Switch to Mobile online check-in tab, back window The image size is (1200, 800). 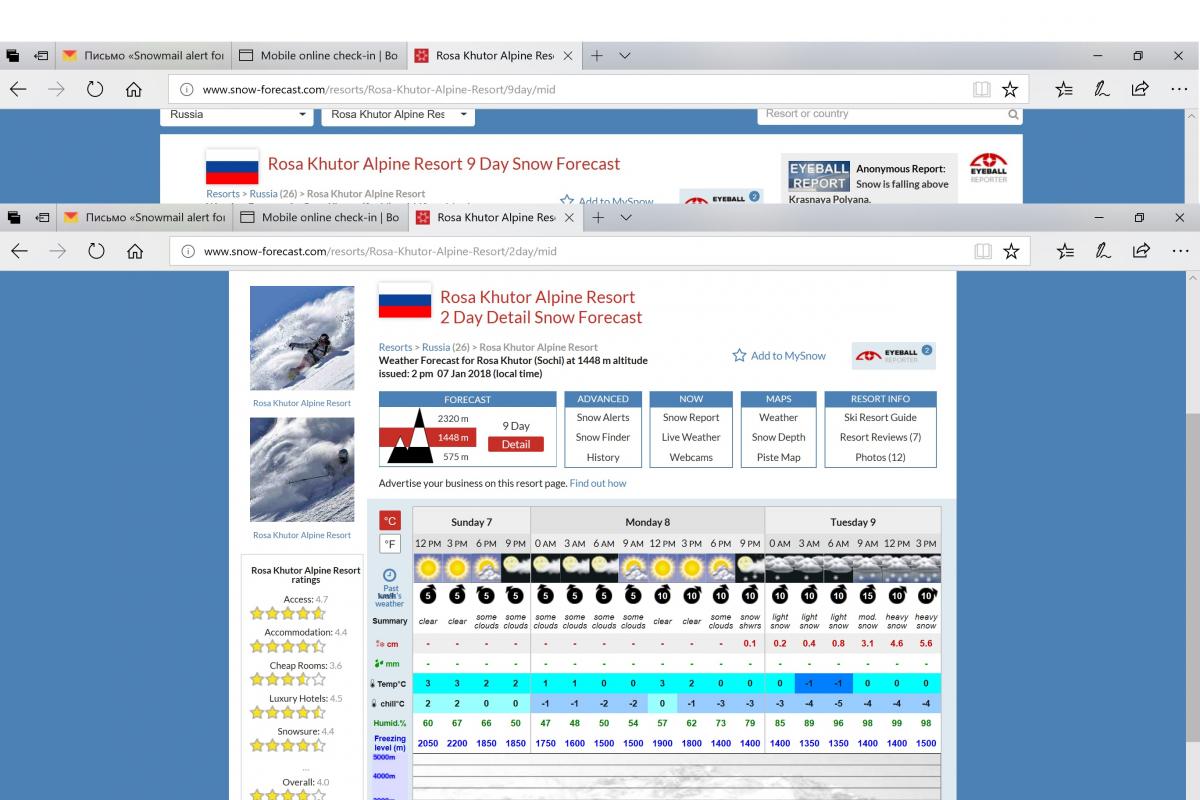click(x=320, y=55)
